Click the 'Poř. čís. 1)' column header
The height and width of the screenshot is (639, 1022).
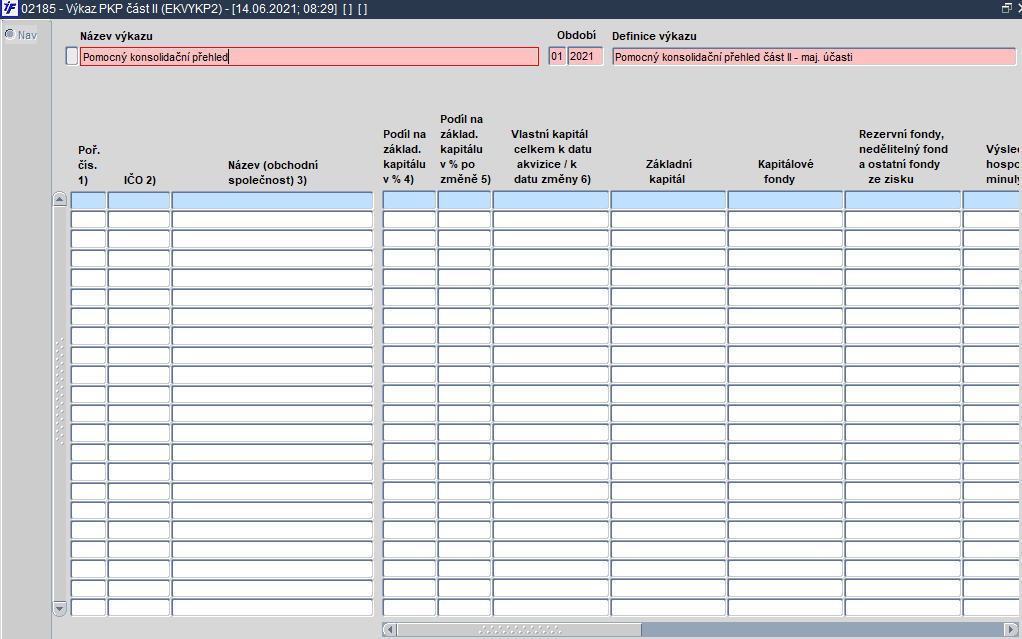[x=89, y=165]
